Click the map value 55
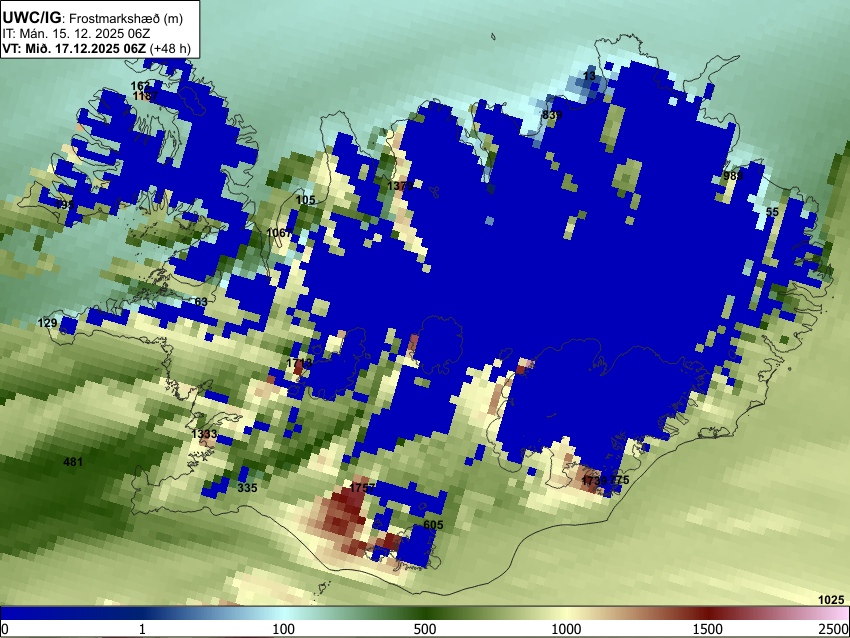Viewport: 850px width, 638px height. point(772,212)
